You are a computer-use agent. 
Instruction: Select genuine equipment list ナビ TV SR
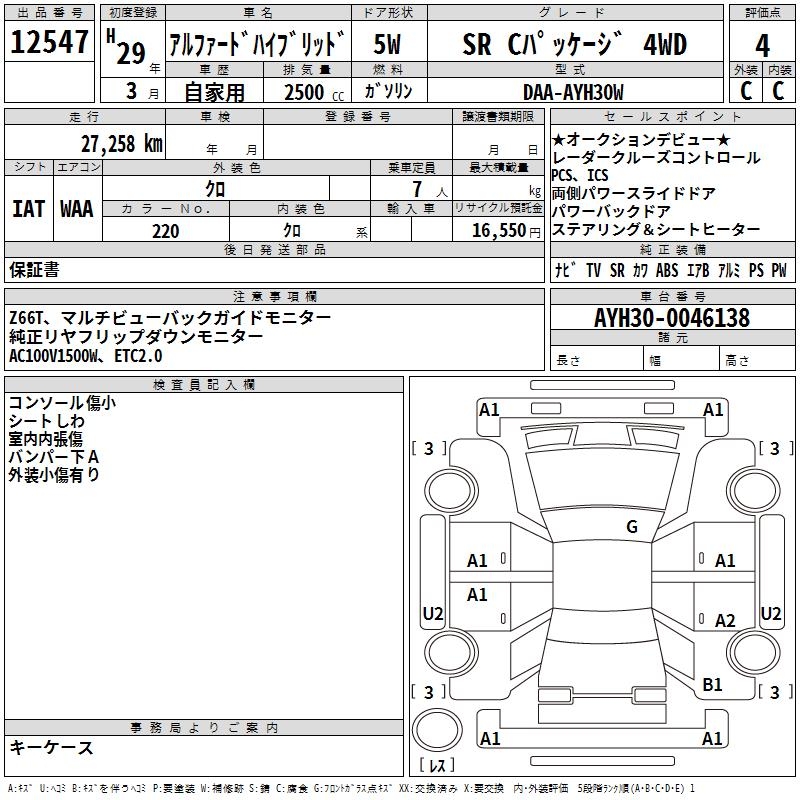(x=670, y=270)
